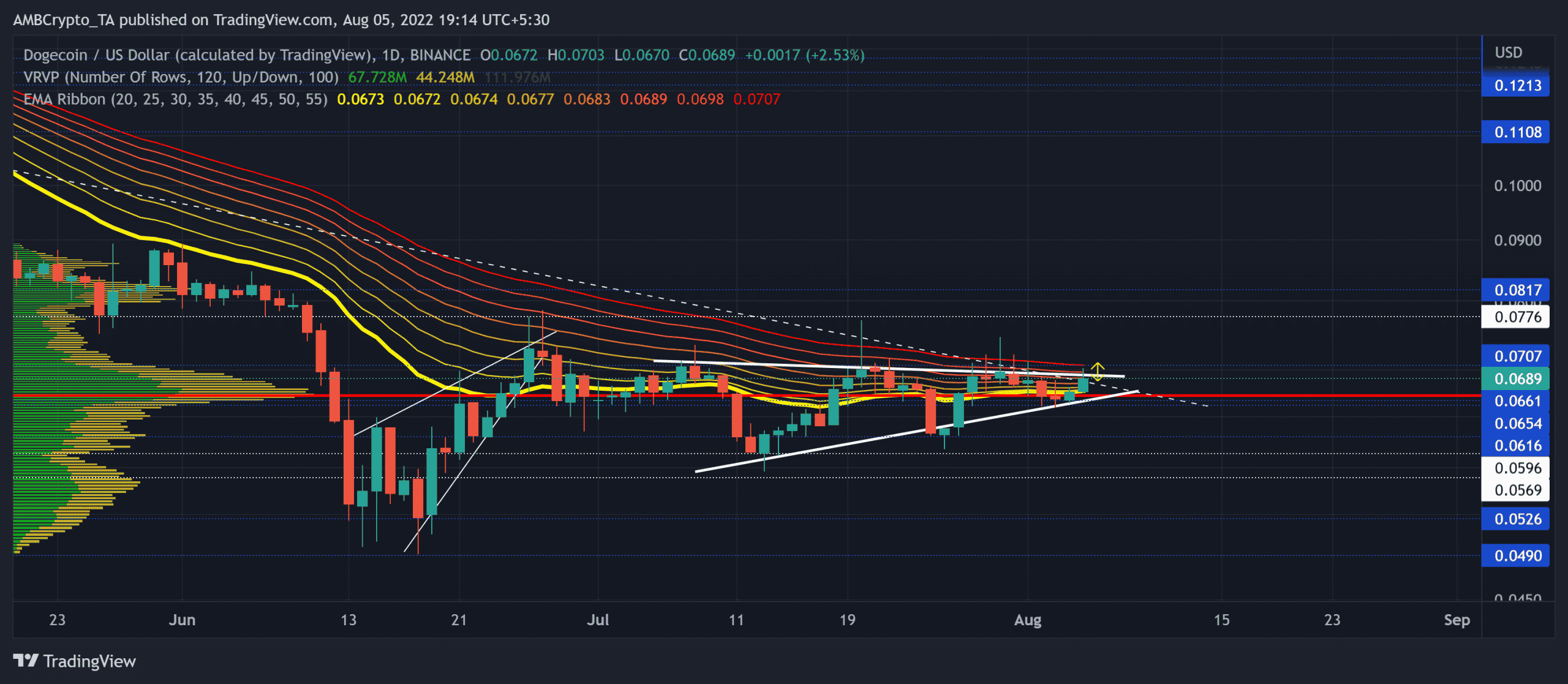Click the 0.0900 axis tick value
The width and height of the screenshot is (1568, 684).
pyautogui.click(x=1518, y=240)
